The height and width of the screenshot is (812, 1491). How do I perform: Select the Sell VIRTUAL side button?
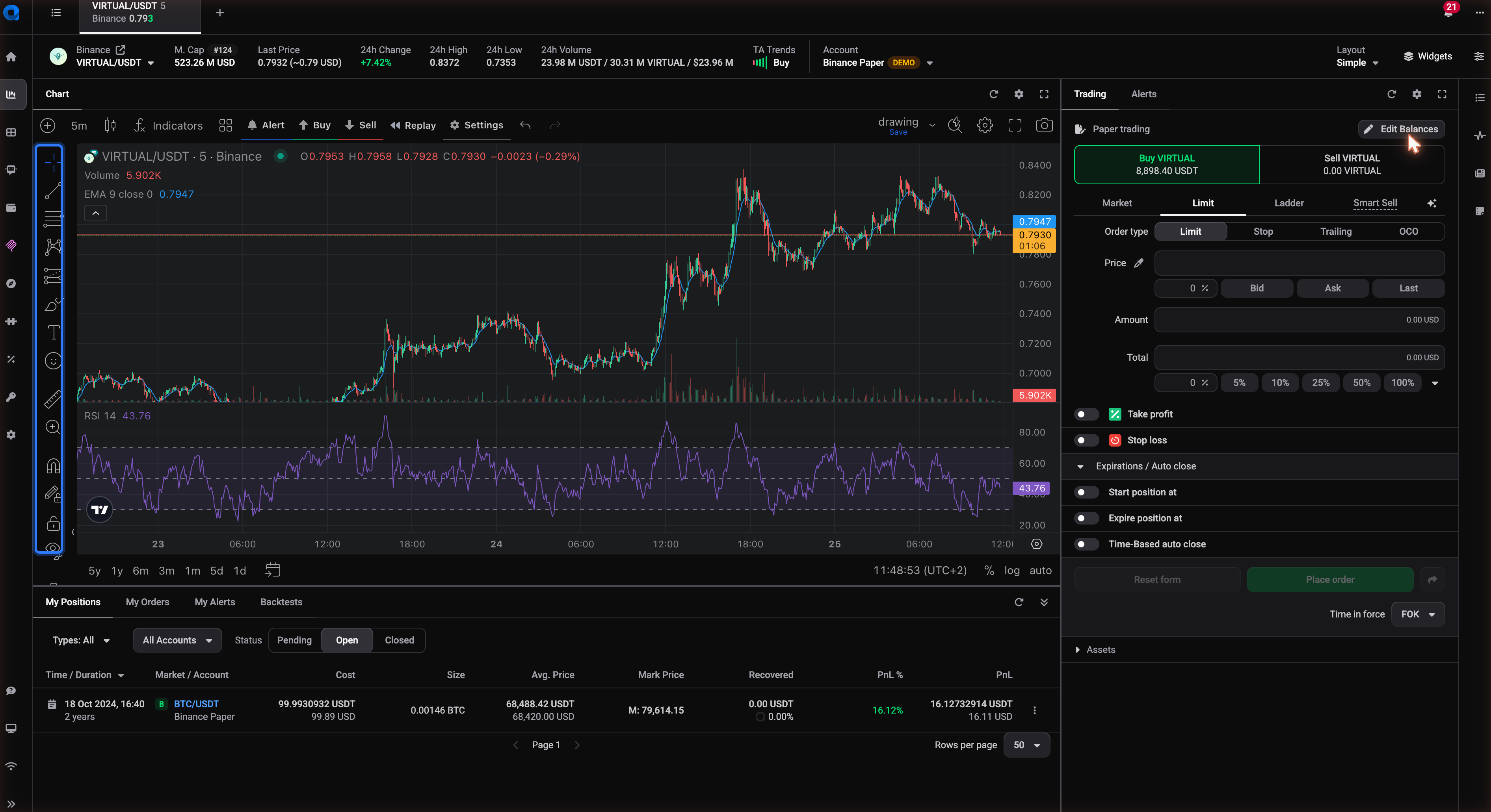click(x=1352, y=164)
